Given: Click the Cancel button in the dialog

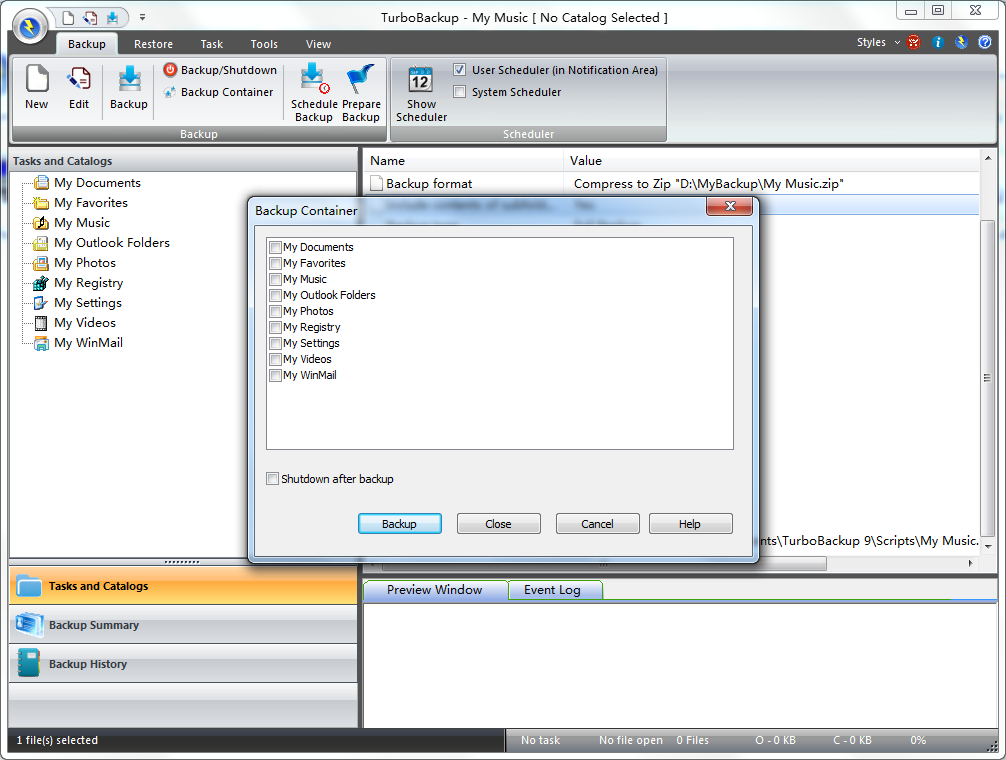Looking at the screenshot, I should (x=597, y=523).
